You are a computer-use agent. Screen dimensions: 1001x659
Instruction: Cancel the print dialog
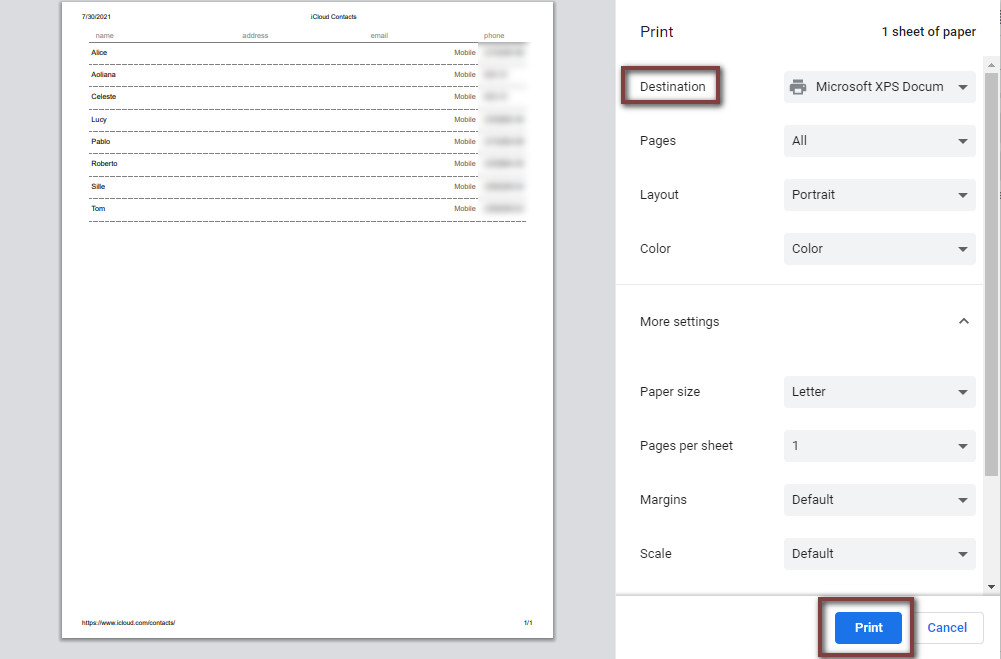point(947,628)
